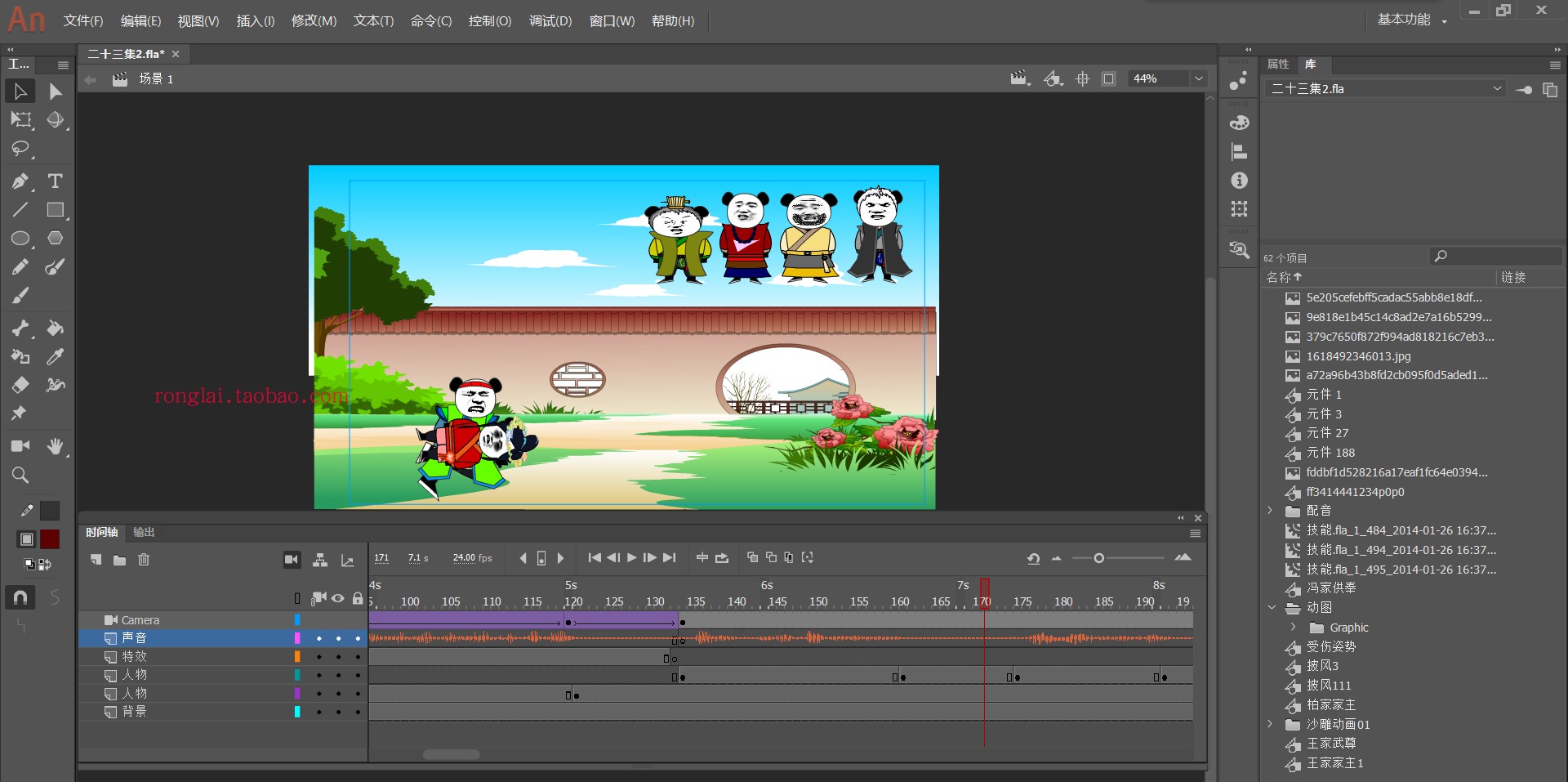Create new layer in timeline
The image size is (1568, 782).
(96, 560)
